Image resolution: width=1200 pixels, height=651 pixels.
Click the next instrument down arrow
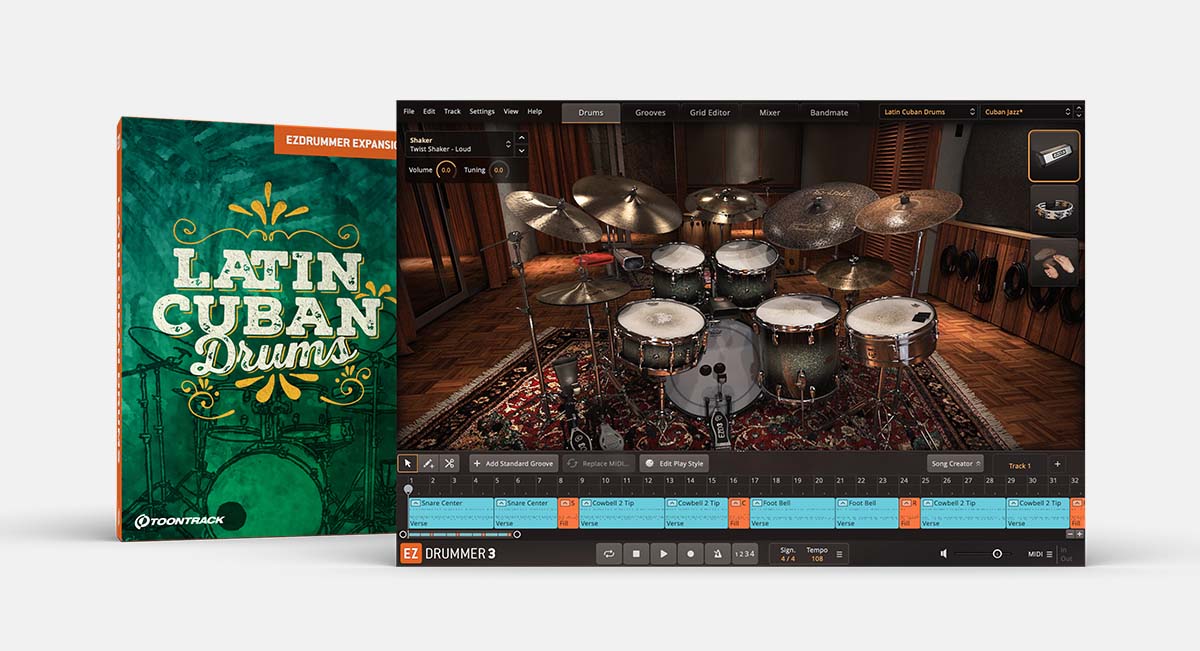coord(521,150)
